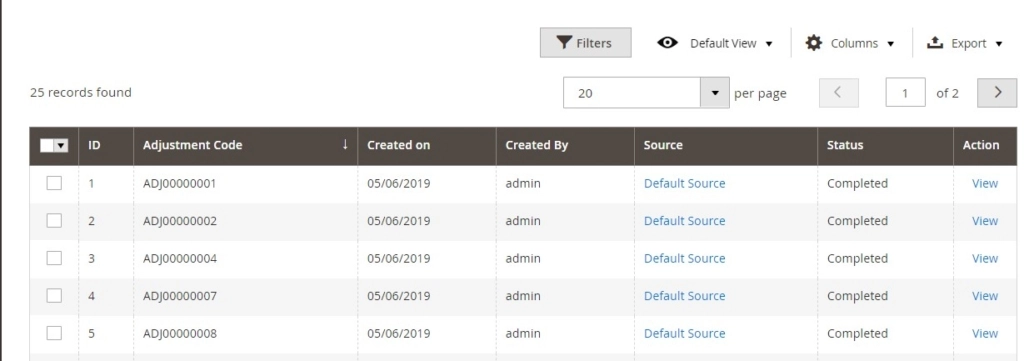View adjustment ADJ00000008
The image size is (1024, 361).
click(985, 334)
